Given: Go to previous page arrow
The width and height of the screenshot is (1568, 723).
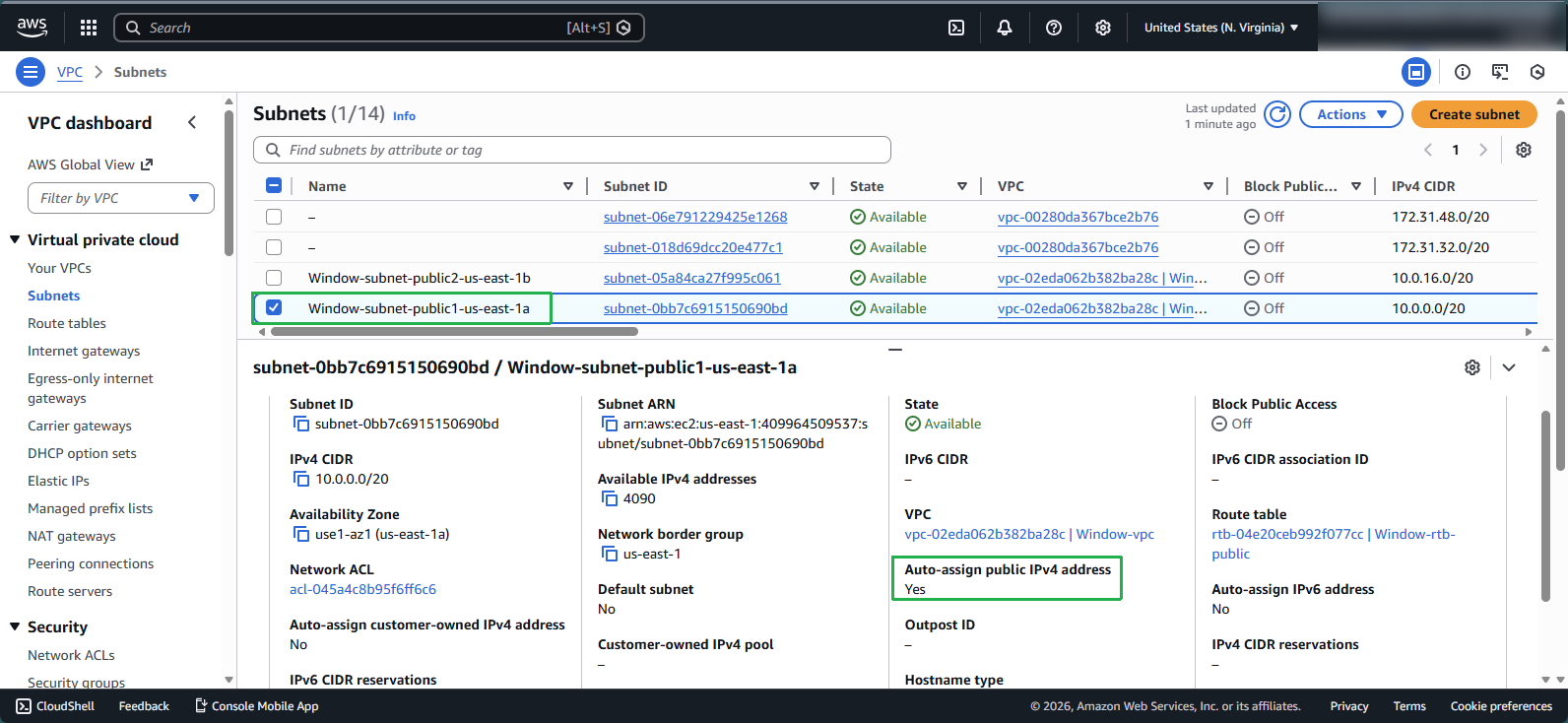Looking at the screenshot, I should (1428, 150).
